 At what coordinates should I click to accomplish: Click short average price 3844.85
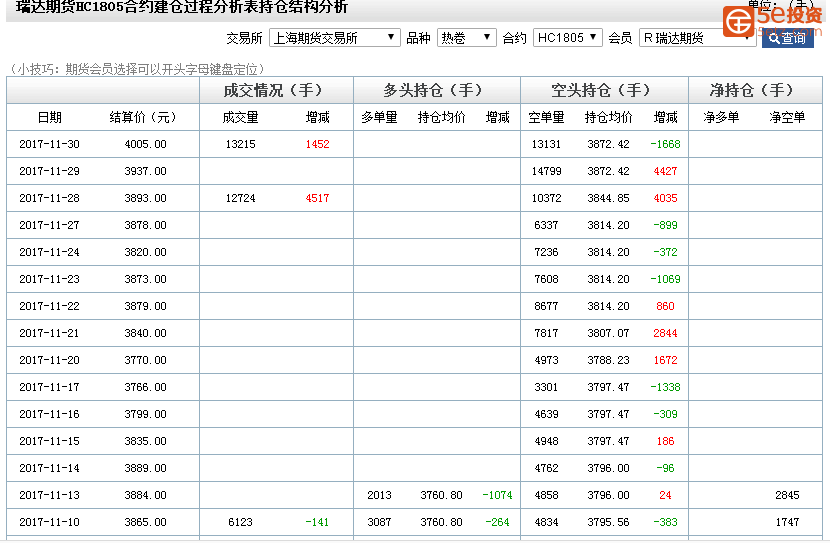pos(608,198)
